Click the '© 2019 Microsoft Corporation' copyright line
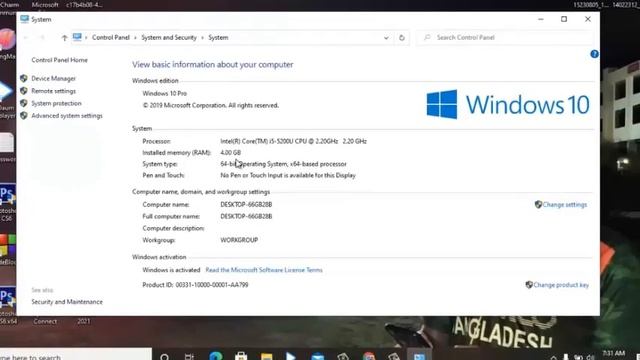Screen dimensions: 640x360 (x=211, y=105)
